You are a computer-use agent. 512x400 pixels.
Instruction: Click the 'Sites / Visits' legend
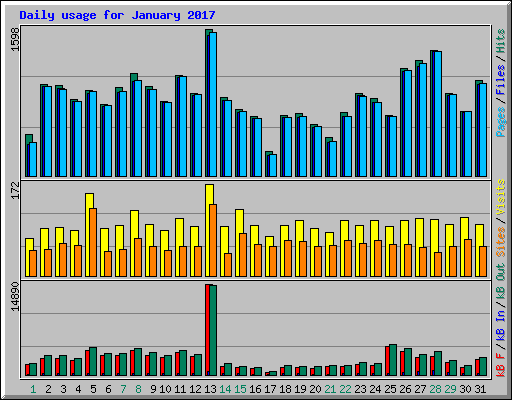(x=501, y=218)
